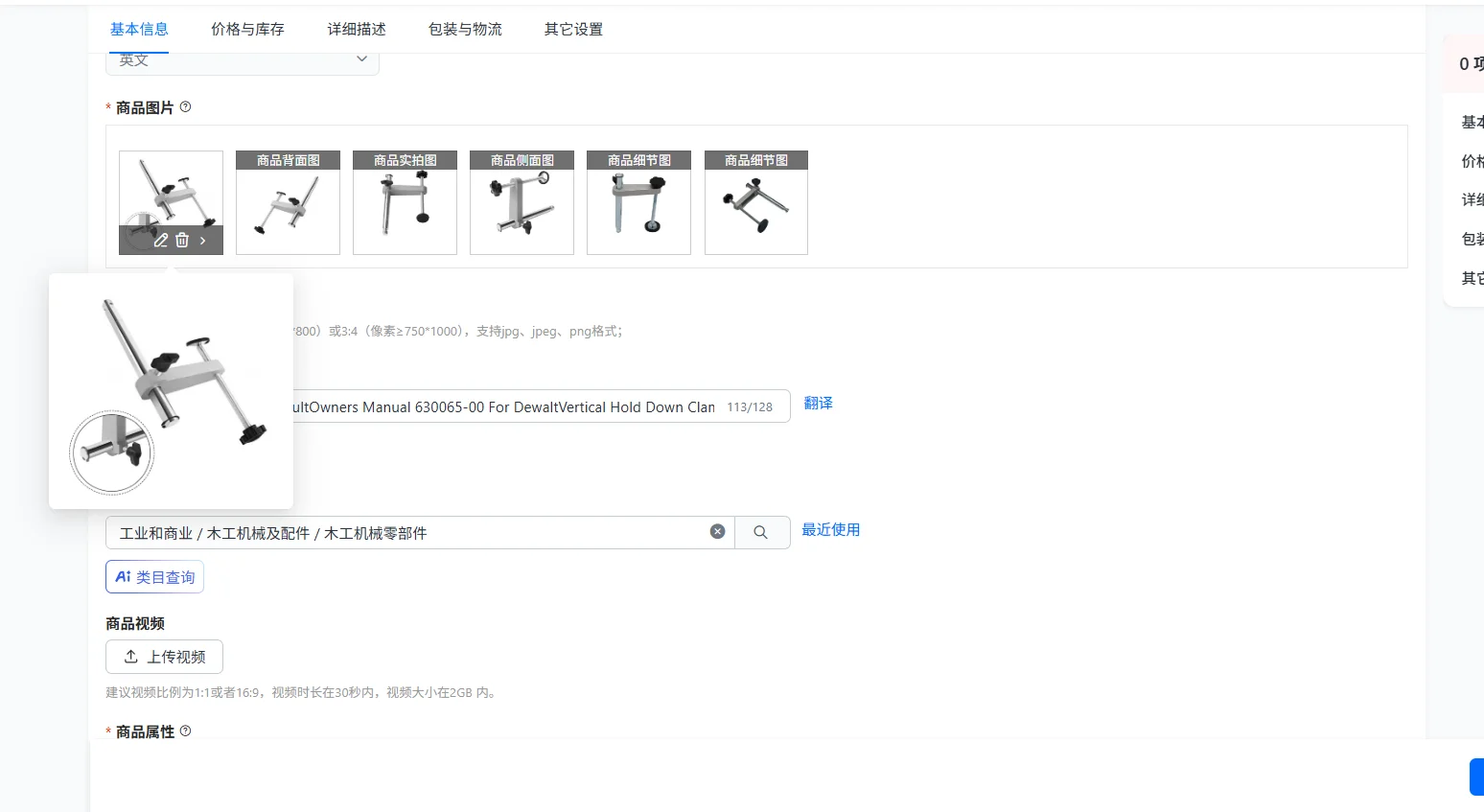The height and width of the screenshot is (812, 1484).
Task: Select the 商品实拍图 thumbnail
Action: point(405,202)
